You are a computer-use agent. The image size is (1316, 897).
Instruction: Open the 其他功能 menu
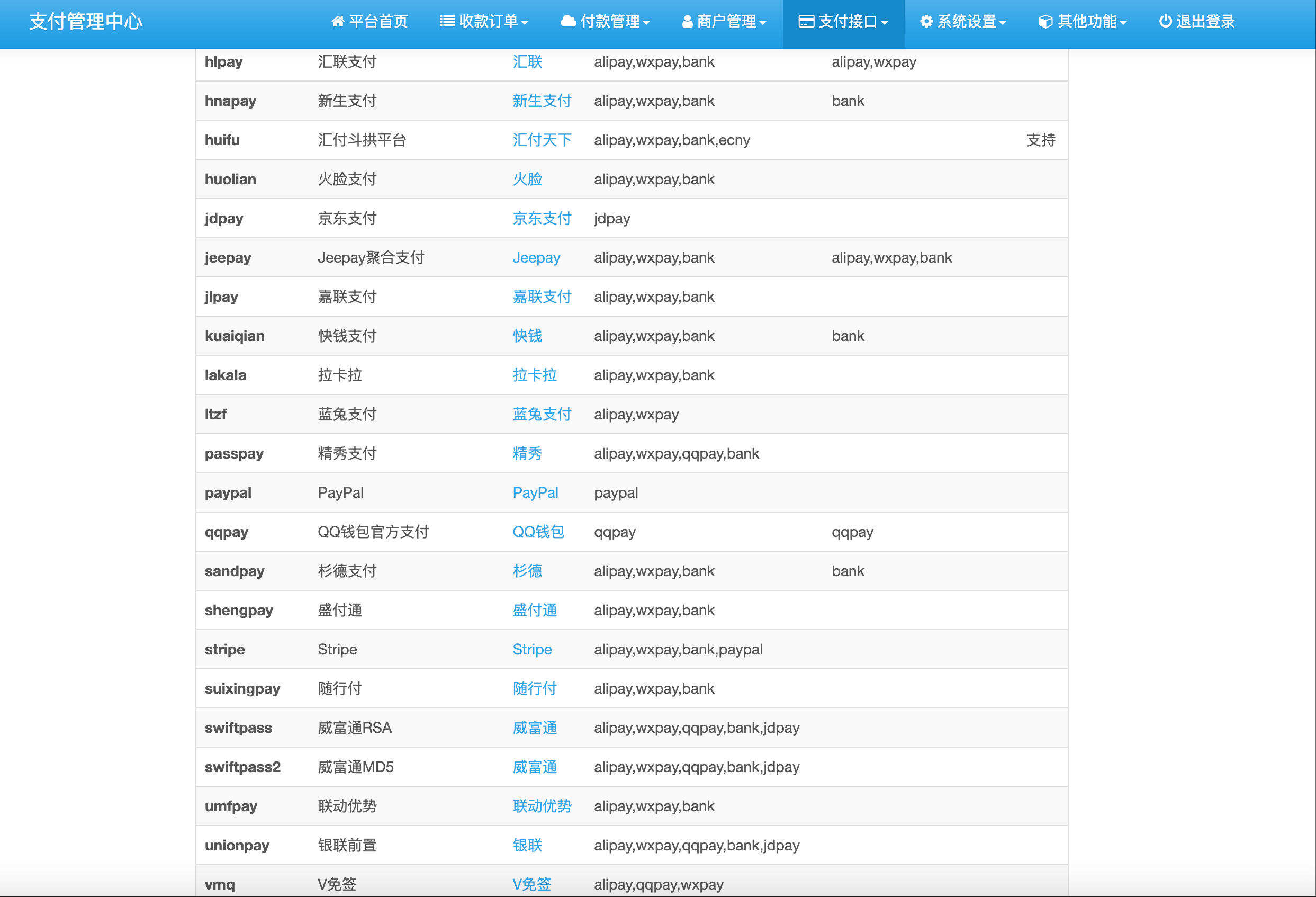tap(1087, 22)
